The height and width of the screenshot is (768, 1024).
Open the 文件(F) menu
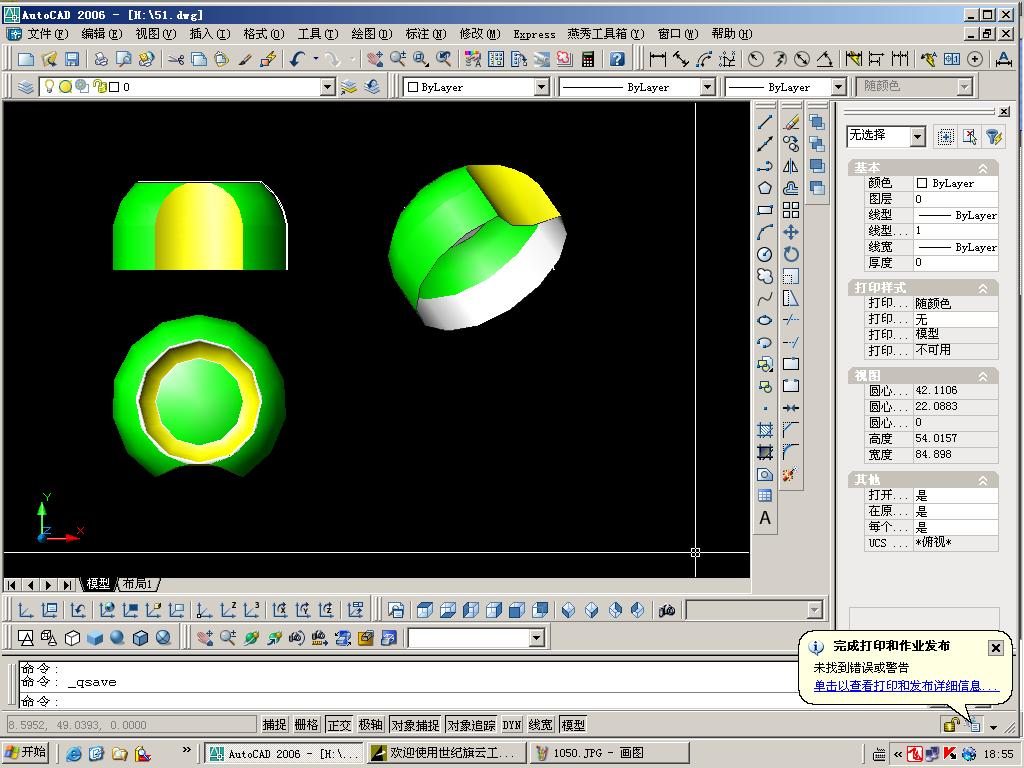tap(47, 33)
